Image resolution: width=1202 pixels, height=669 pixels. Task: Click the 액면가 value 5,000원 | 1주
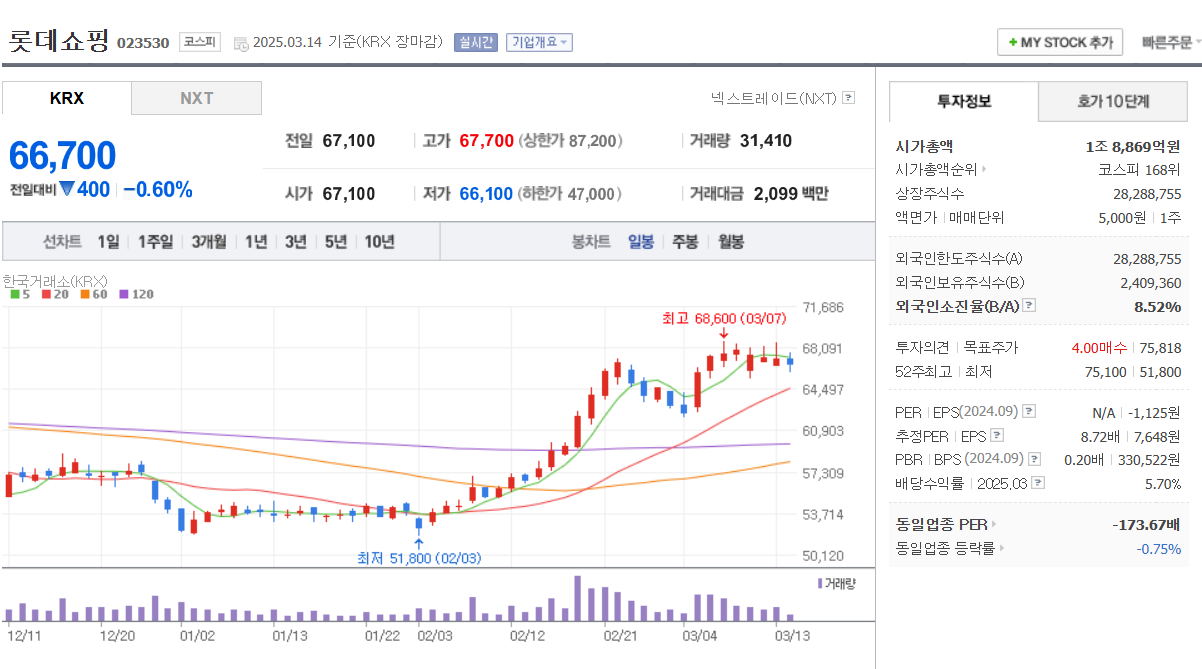[1139, 217]
